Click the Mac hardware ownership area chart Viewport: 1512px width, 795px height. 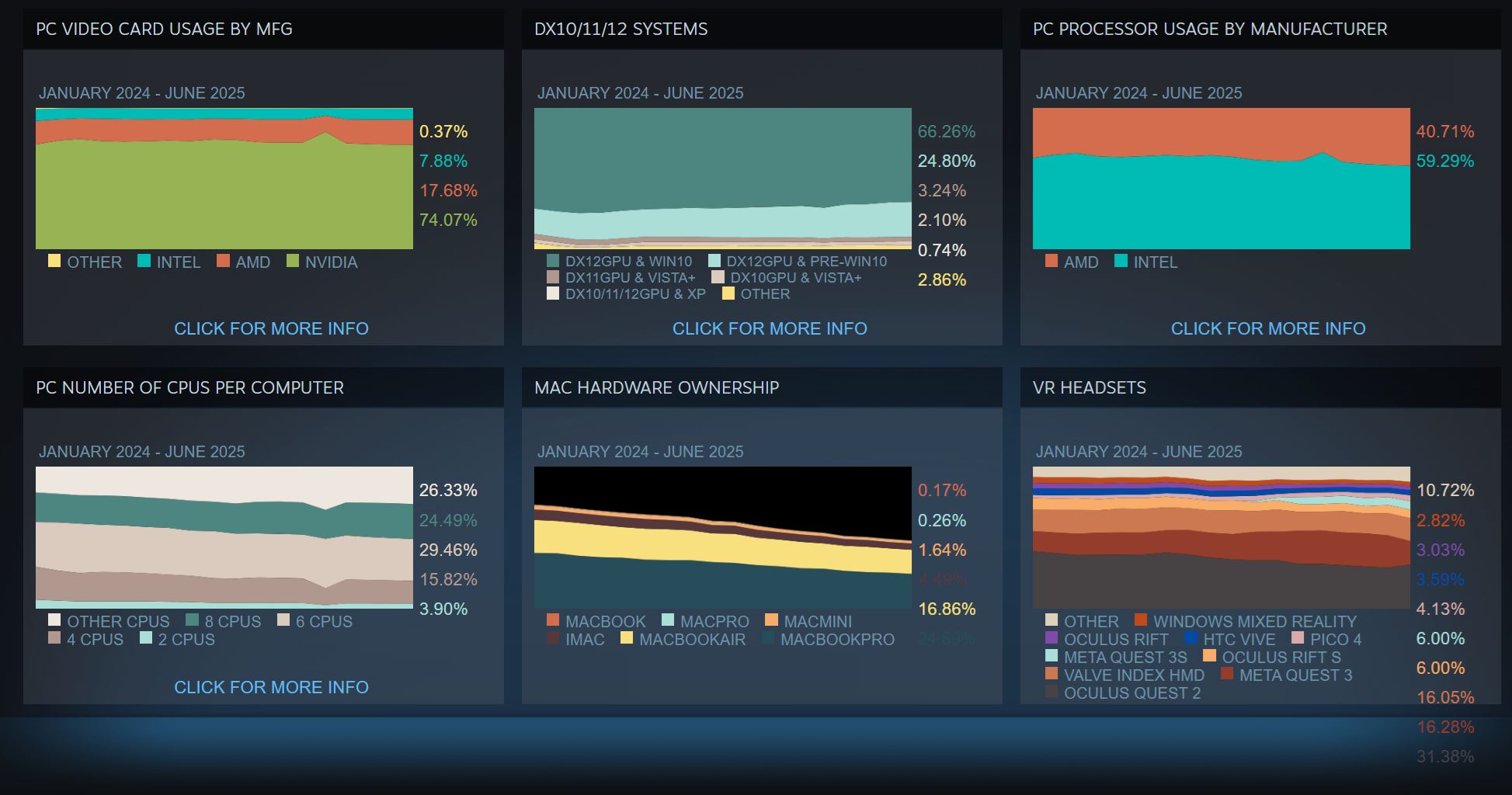[723, 537]
